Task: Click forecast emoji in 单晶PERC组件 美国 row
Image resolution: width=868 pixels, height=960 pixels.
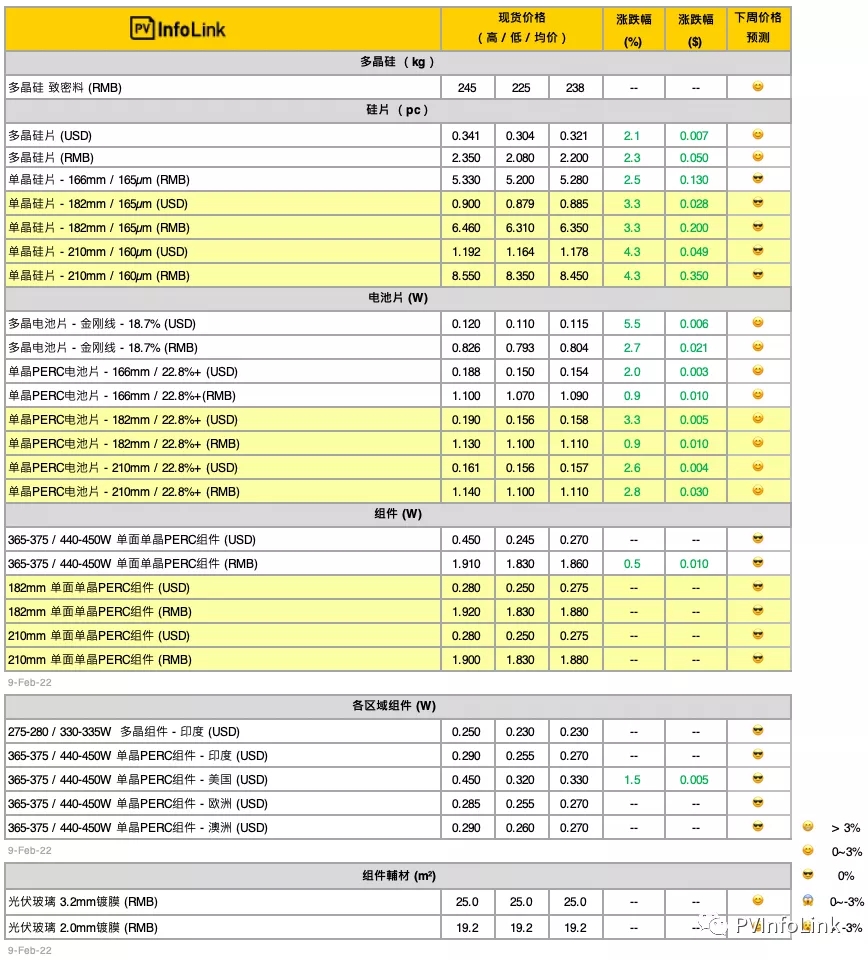Action: click(x=758, y=779)
